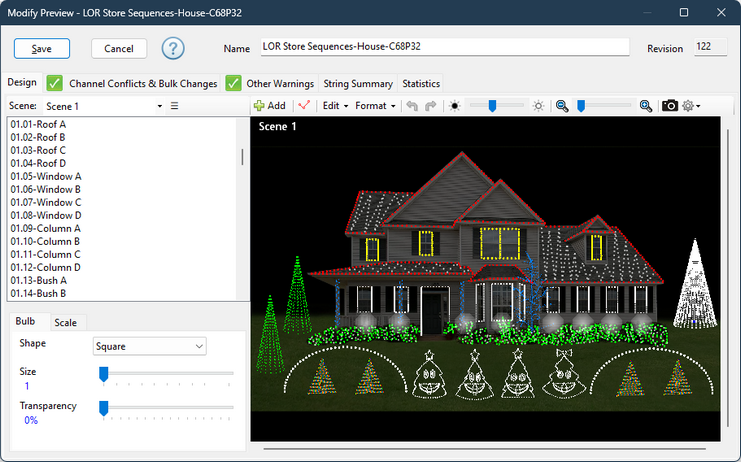Screen dimensions: 741x462
Task: Click the front door in the preview
Action: [x=433, y=313]
